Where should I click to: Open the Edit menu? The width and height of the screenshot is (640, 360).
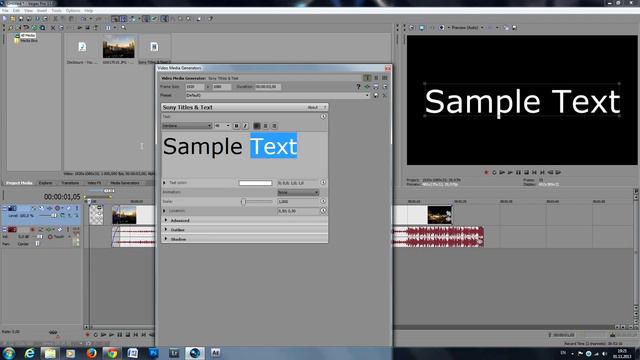tap(16, 11)
